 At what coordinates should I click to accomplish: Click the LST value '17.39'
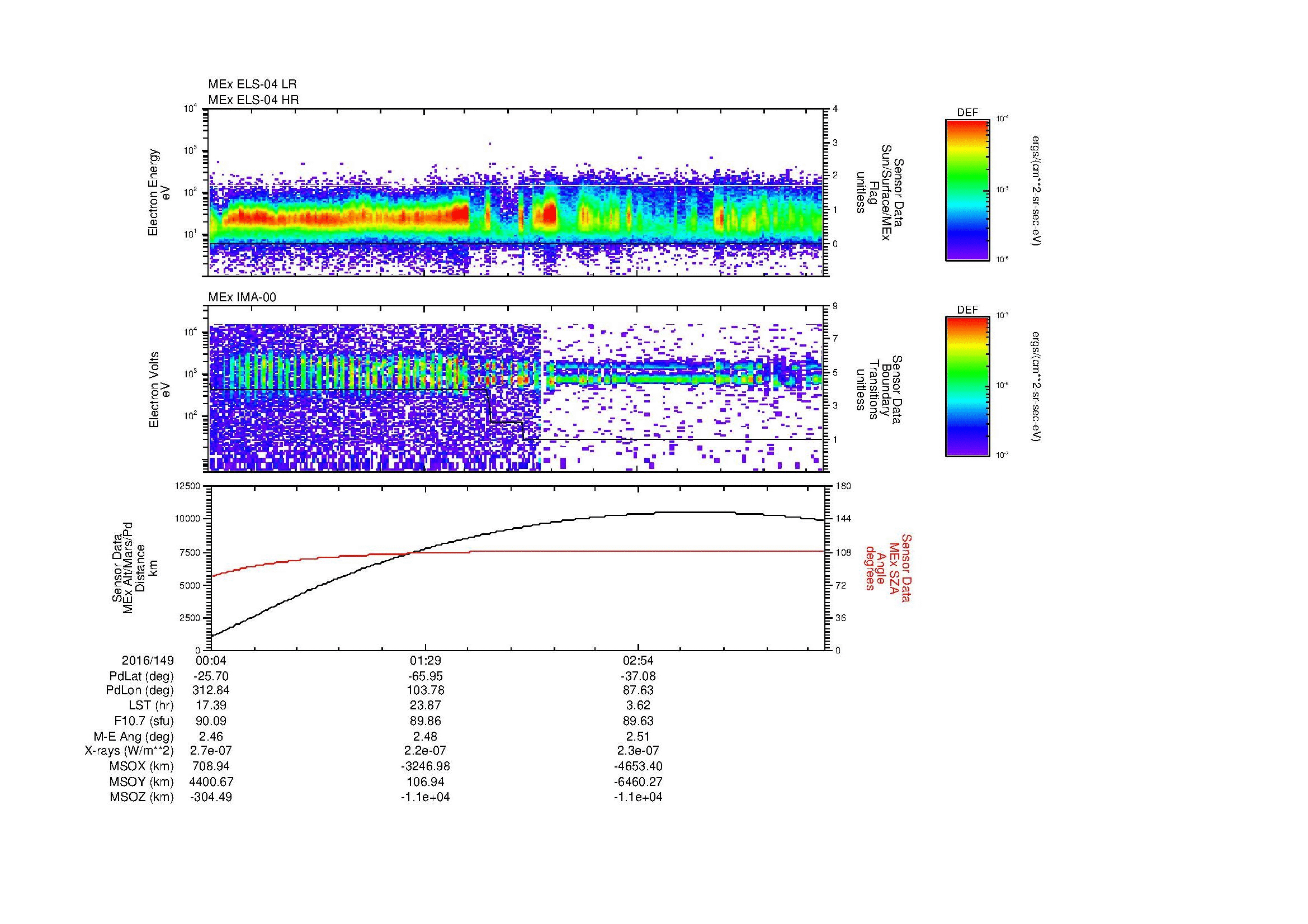pos(211,705)
